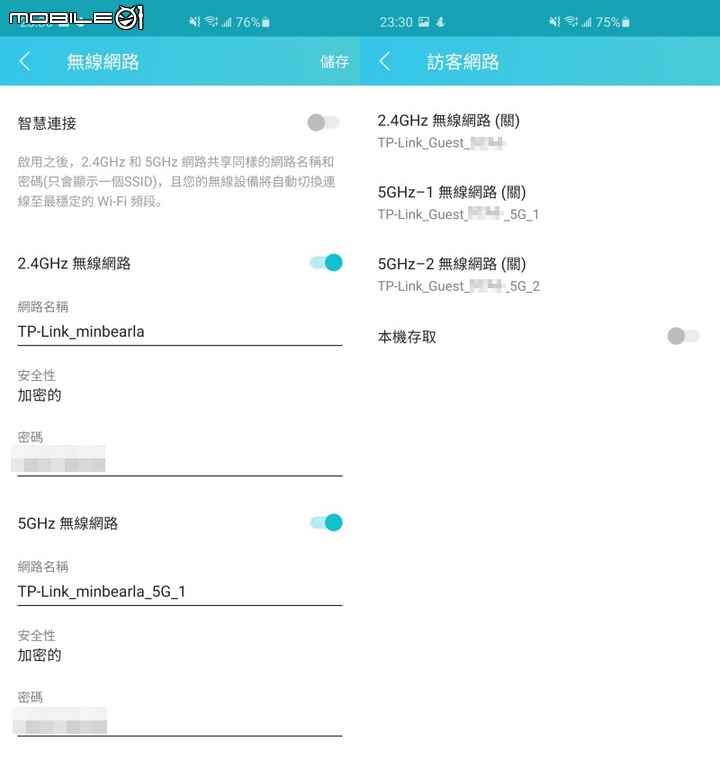Tap the 5GHz 網路名稱 label
The width and height of the screenshot is (720, 760).
point(43,567)
